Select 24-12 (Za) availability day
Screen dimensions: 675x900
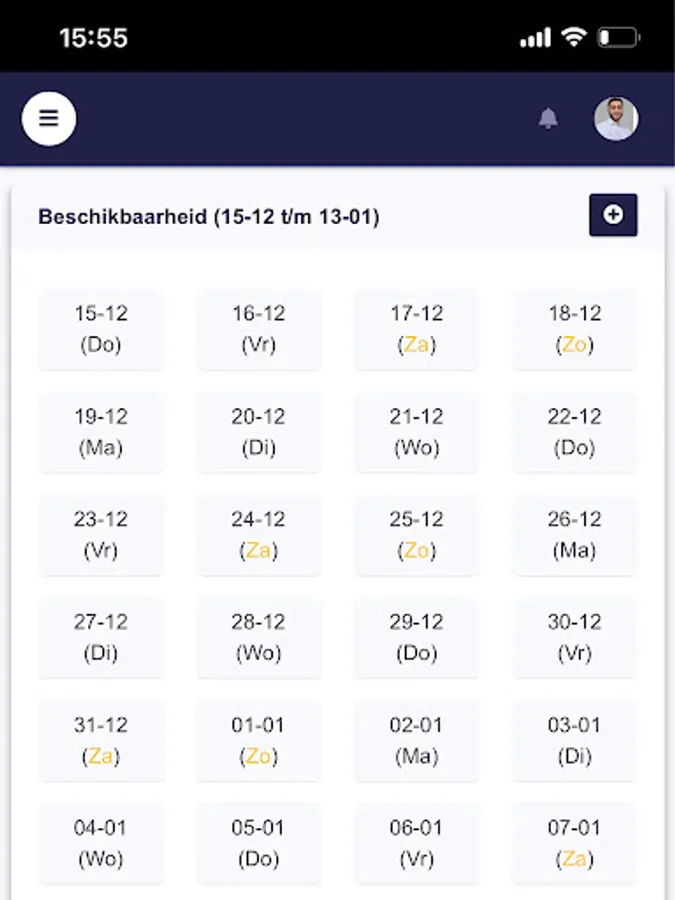pos(258,535)
